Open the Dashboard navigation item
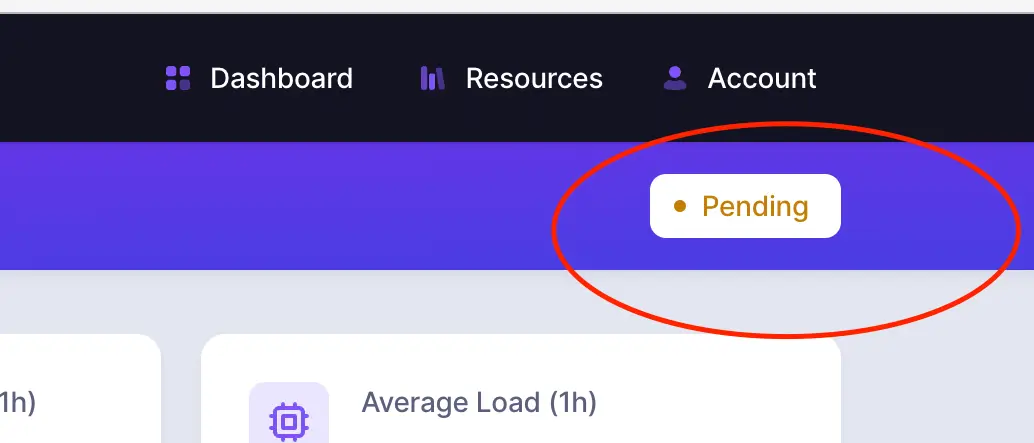This screenshot has height=443, width=1034. click(281, 78)
